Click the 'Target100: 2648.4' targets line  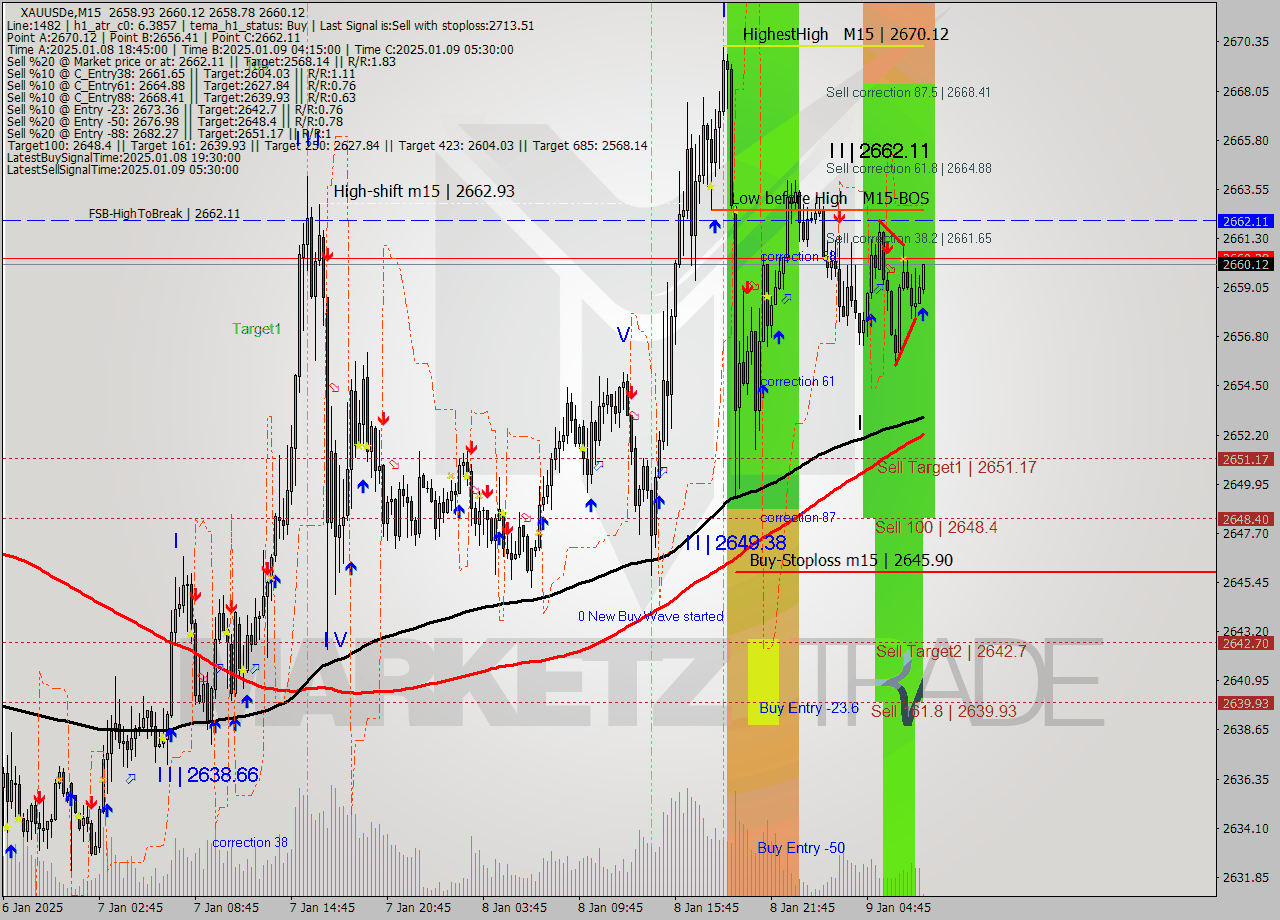coord(327,145)
